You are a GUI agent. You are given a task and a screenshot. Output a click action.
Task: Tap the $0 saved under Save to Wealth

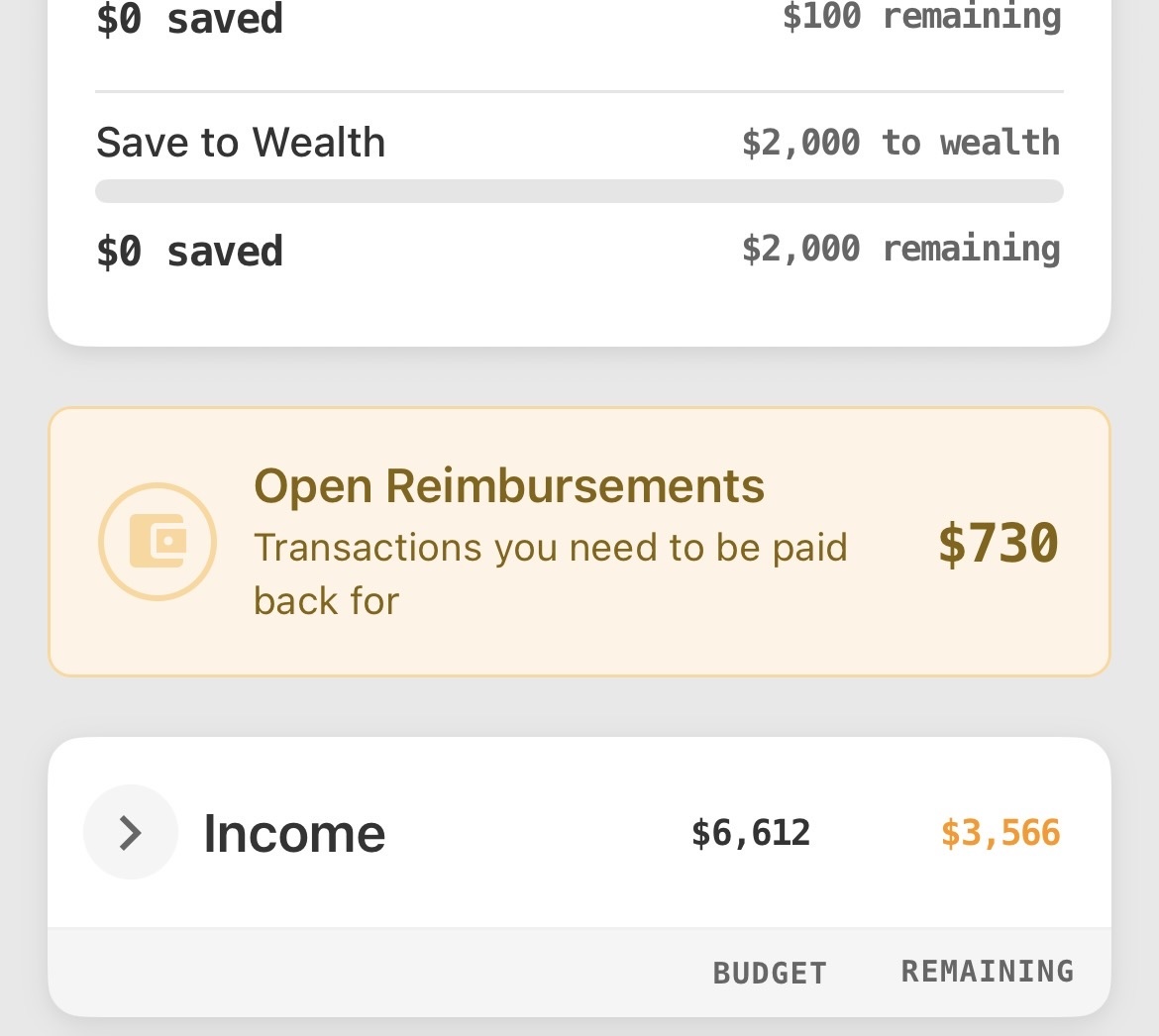pyautogui.click(x=189, y=252)
